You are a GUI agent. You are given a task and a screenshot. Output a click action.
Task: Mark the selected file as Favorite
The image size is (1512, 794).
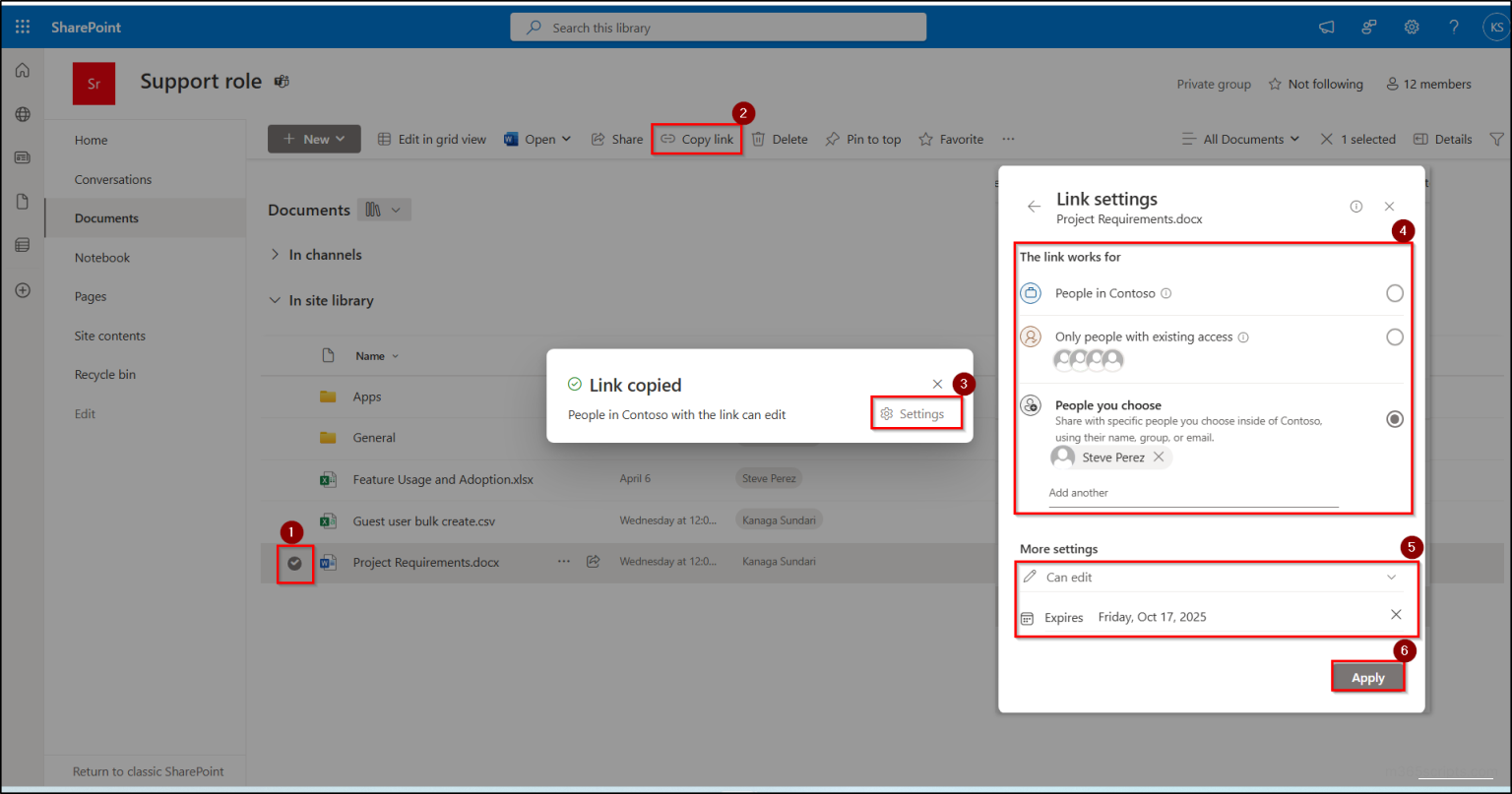click(x=950, y=139)
